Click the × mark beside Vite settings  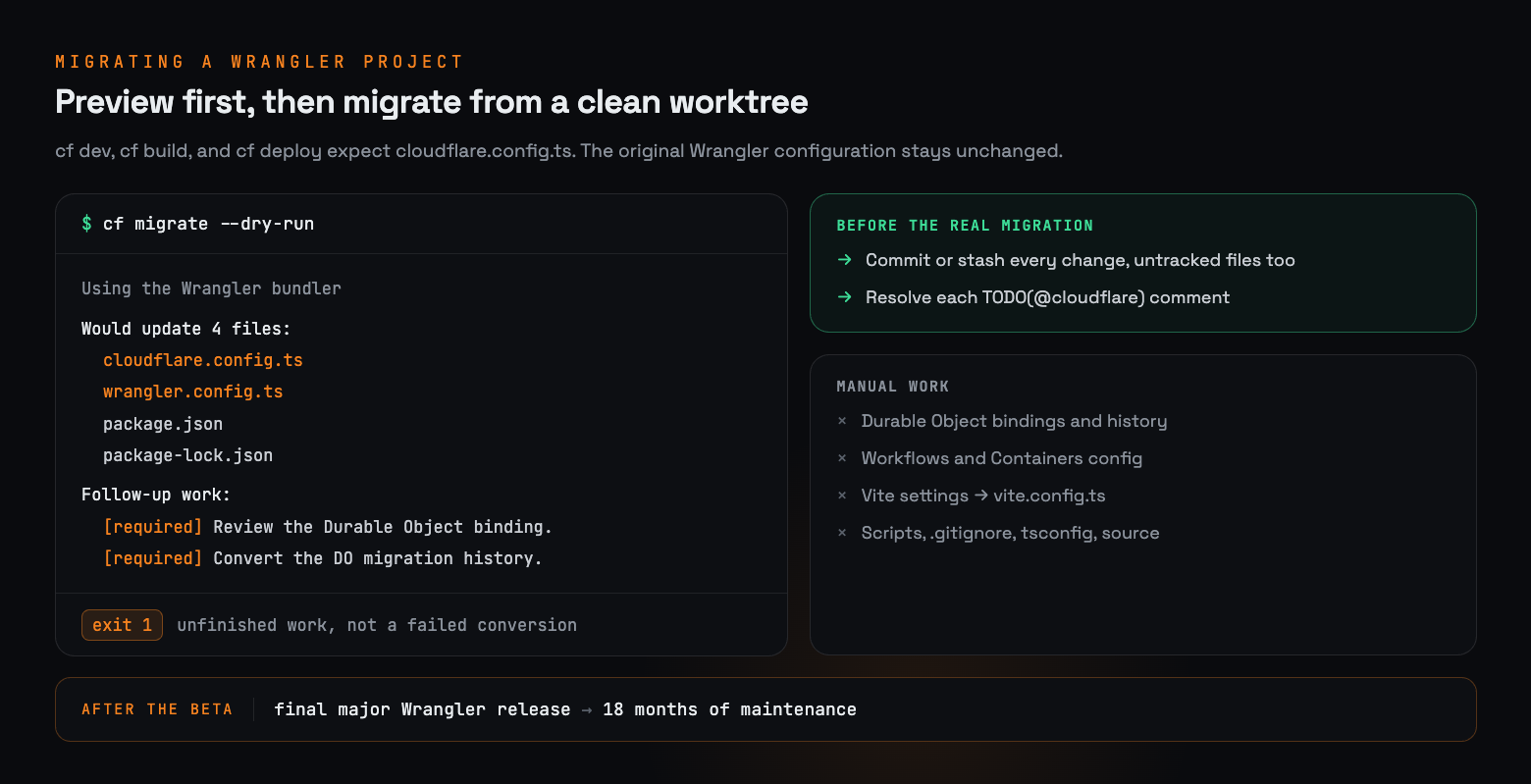pos(842,496)
